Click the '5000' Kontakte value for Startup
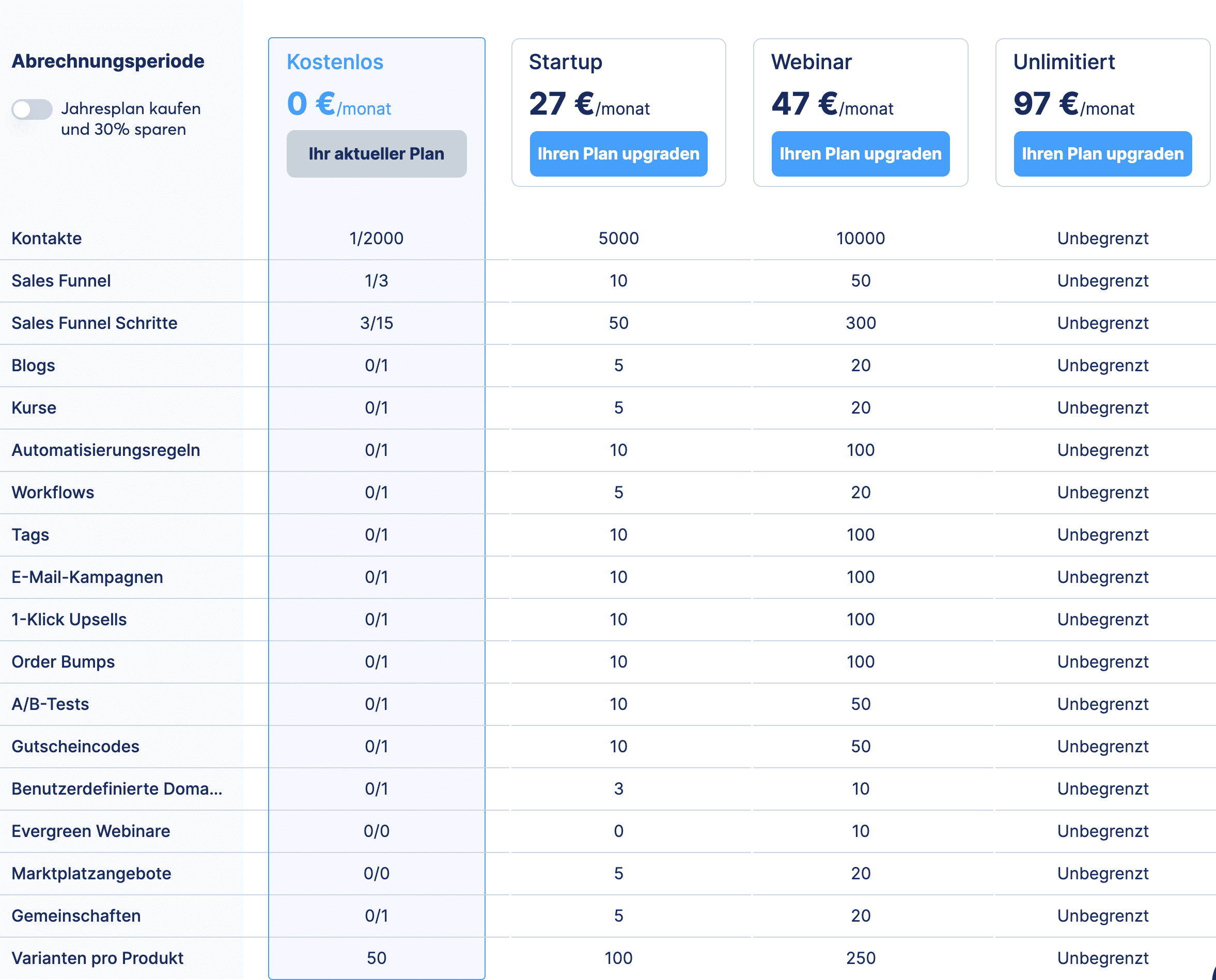1216x980 pixels. tap(618, 238)
